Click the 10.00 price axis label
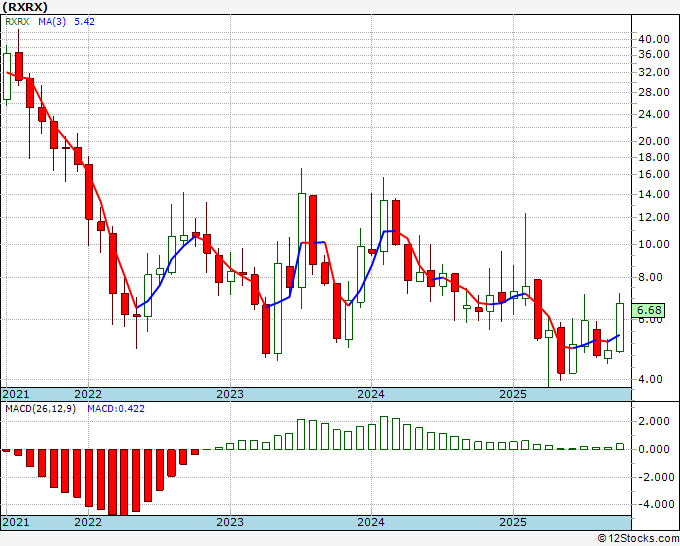 point(654,244)
